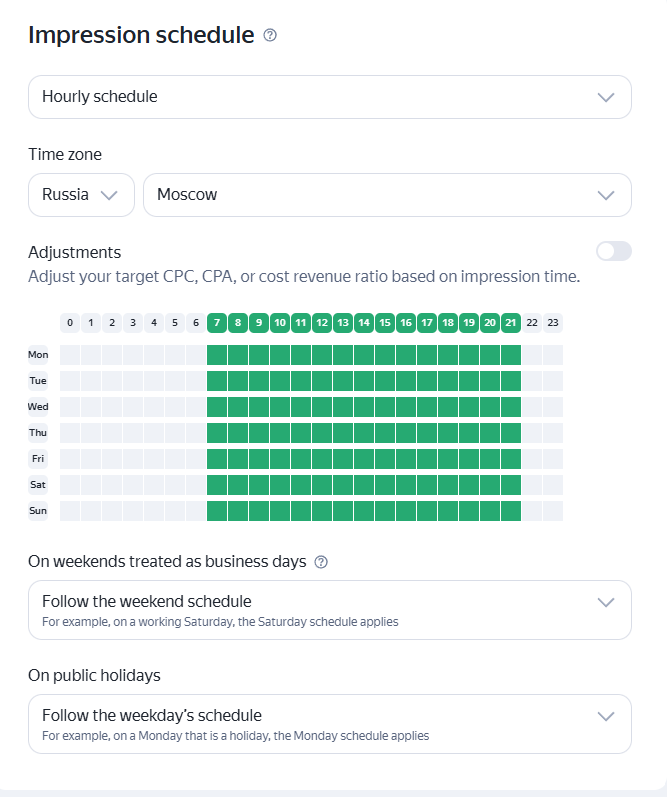Enable the hour 0 column header
667x797 pixels.
pyautogui.click(x=70, y=323)
